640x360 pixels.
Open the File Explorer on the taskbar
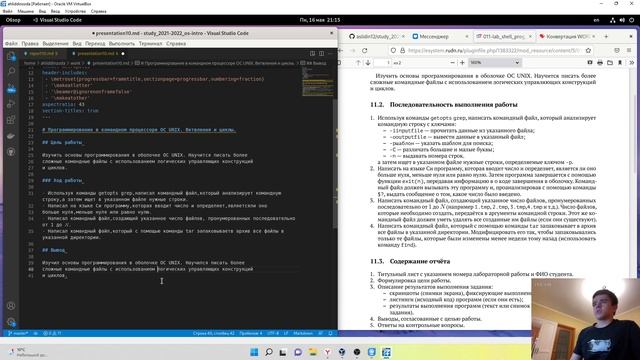(x=313, y=352)
